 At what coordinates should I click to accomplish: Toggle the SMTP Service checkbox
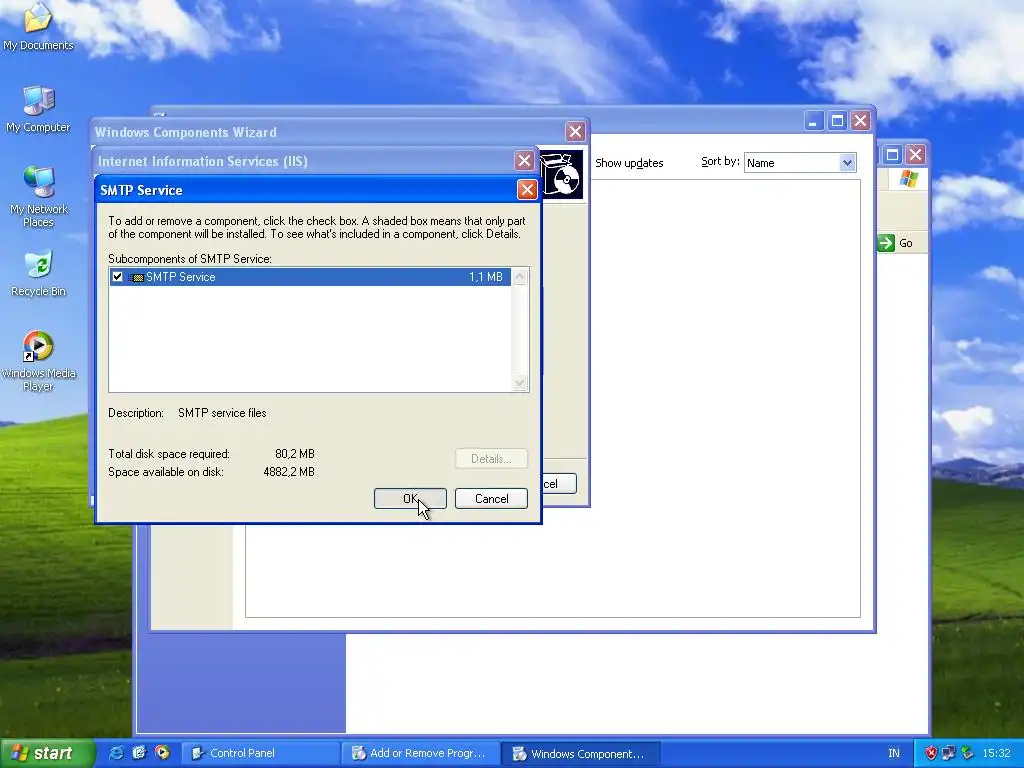(118, 277)
